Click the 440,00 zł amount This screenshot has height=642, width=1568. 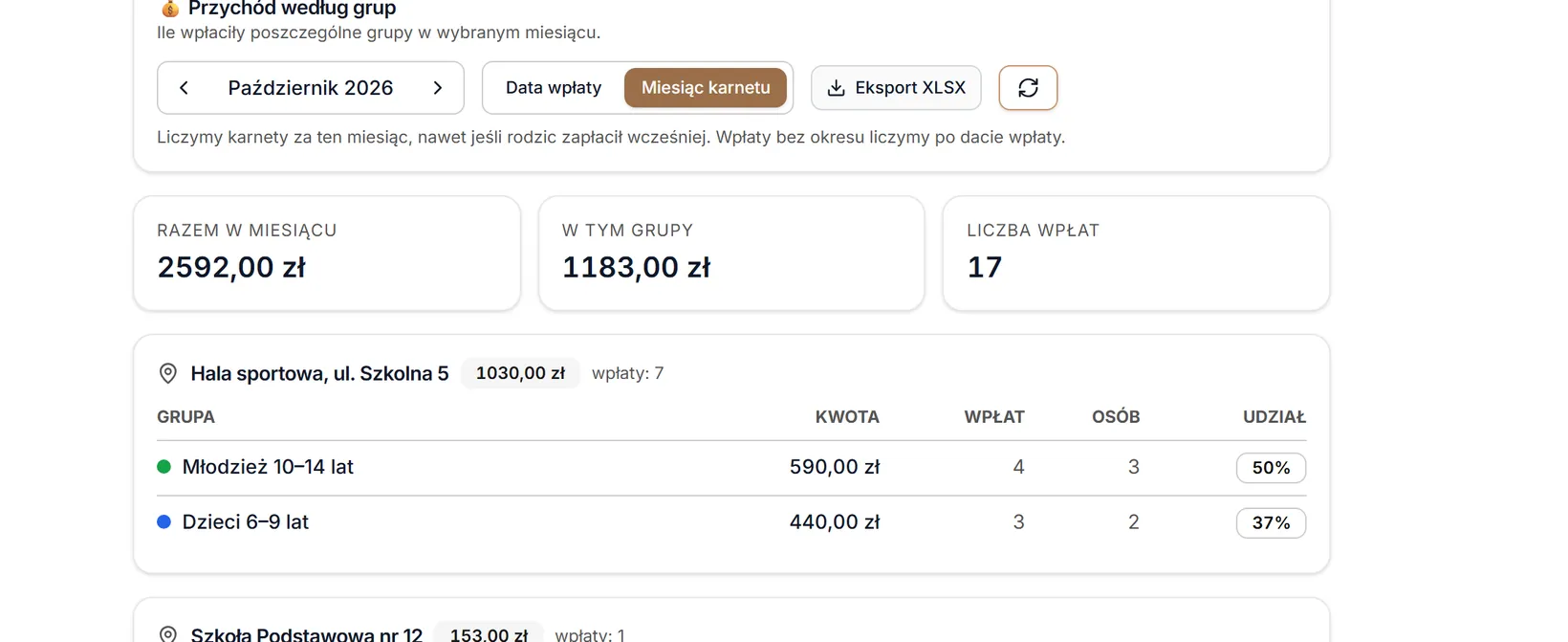coord(835,522)
